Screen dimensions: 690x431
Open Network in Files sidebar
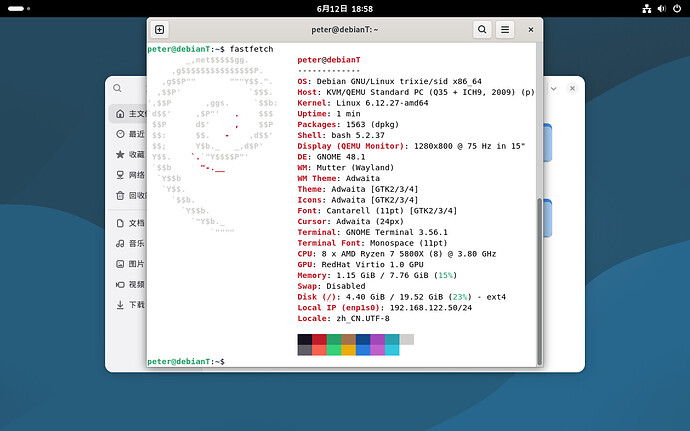(x=128, y=175)
